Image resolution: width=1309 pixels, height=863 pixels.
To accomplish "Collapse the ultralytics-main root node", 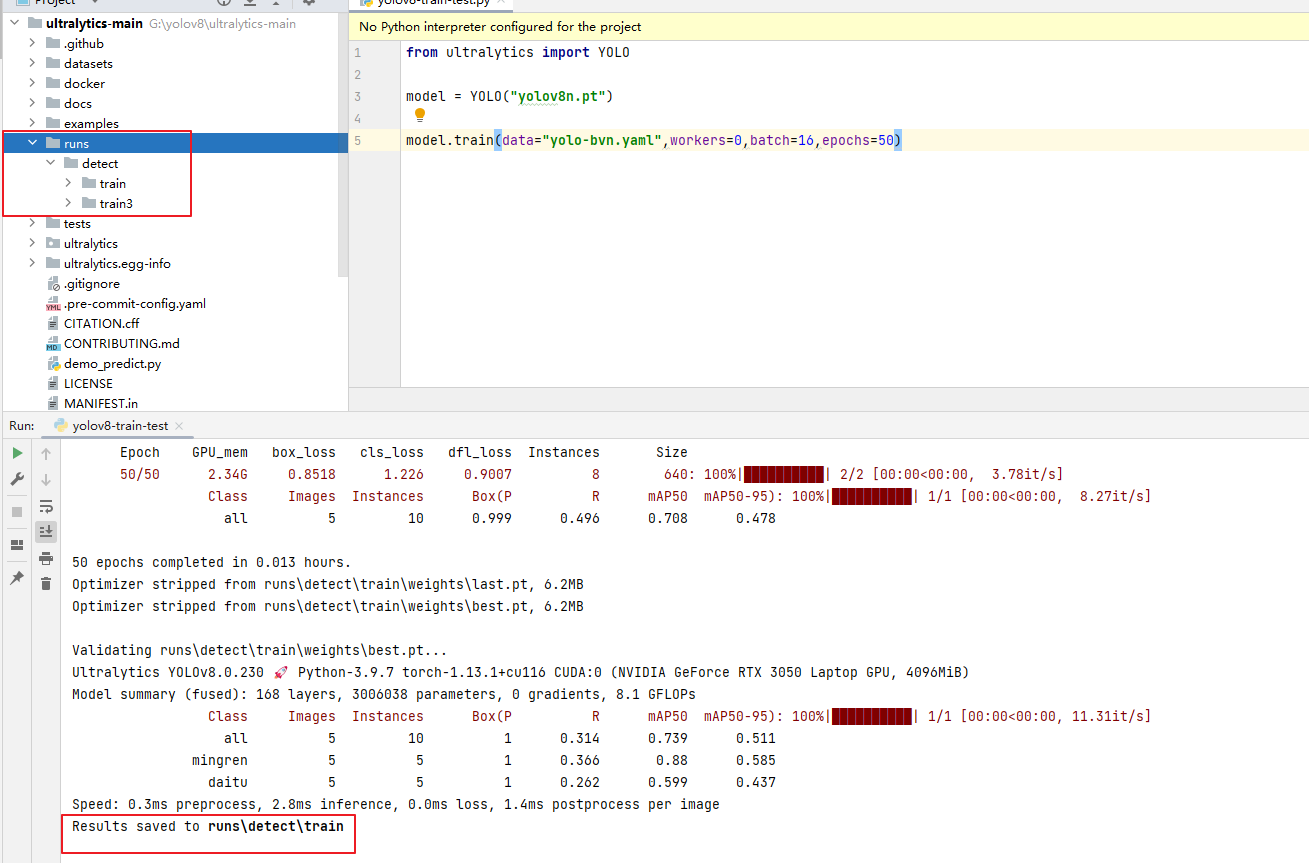I will tap(14, 23).
